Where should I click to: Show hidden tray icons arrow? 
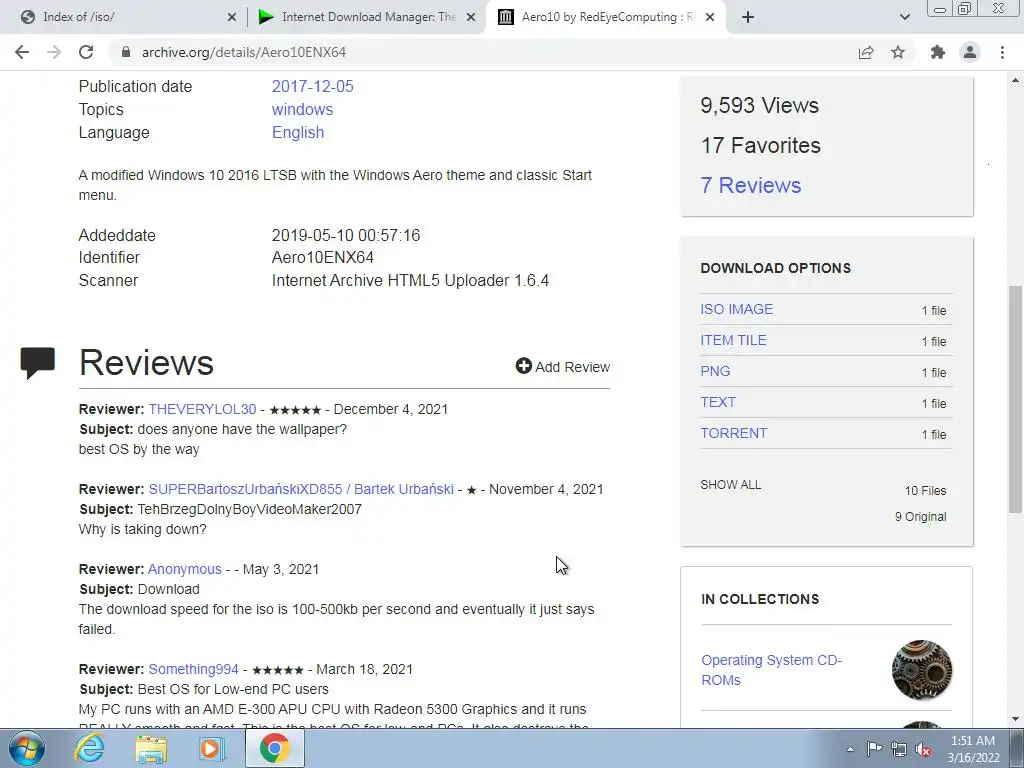pos(850,749)
